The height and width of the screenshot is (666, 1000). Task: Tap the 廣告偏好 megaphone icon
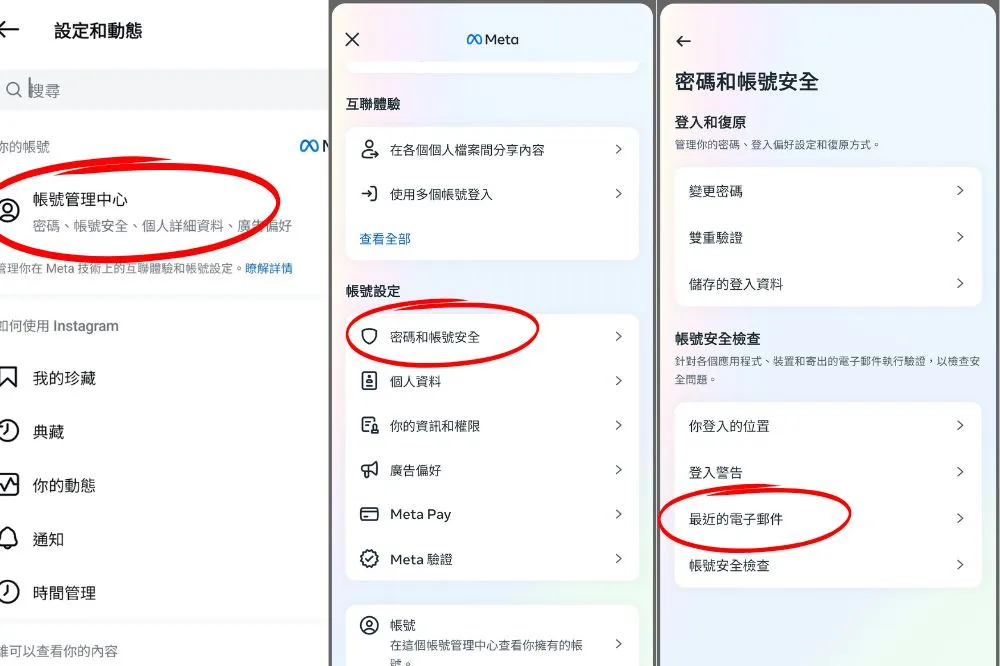click(369, 470)
